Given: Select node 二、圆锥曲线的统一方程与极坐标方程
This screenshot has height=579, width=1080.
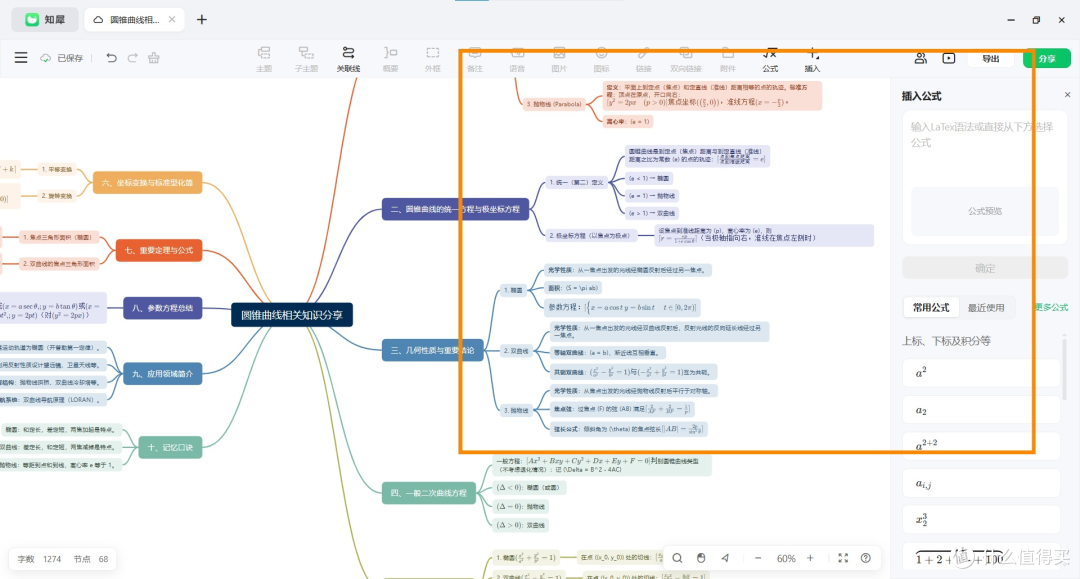Looking at the screenshot, I should click(x=455, y=209).
